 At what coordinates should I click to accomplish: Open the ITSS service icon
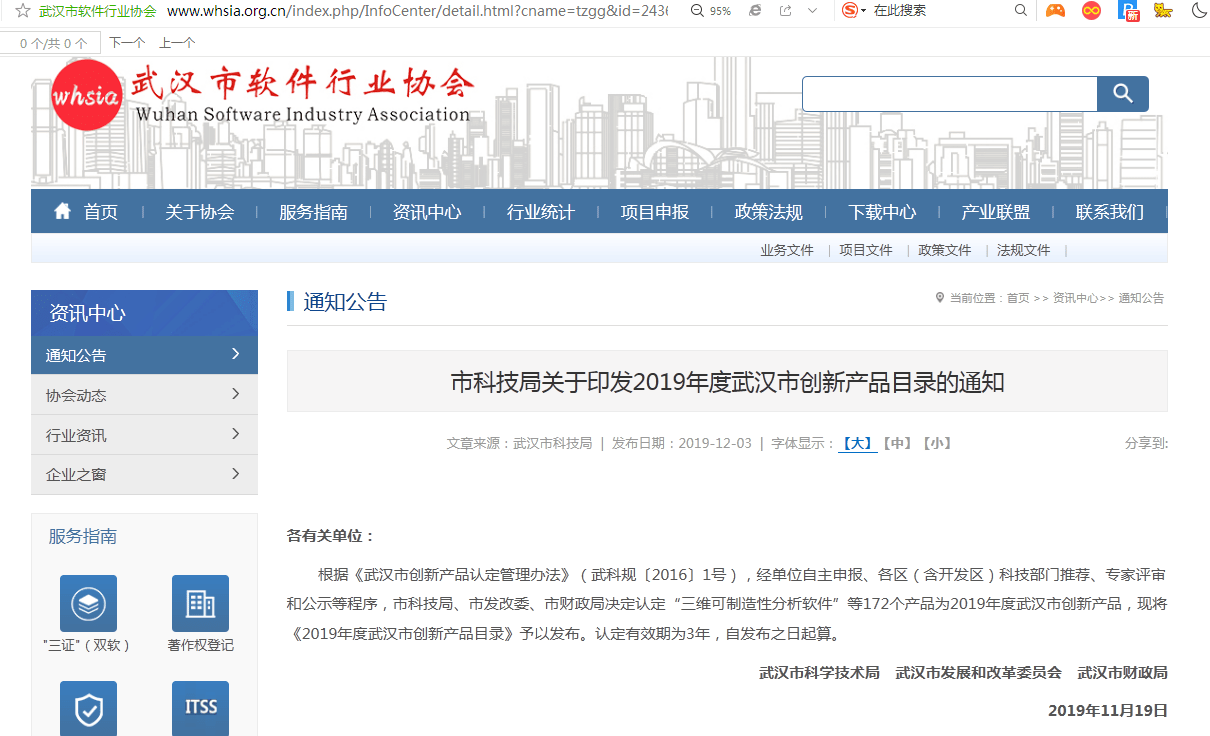pyautogui.click(x=200, y=708)
